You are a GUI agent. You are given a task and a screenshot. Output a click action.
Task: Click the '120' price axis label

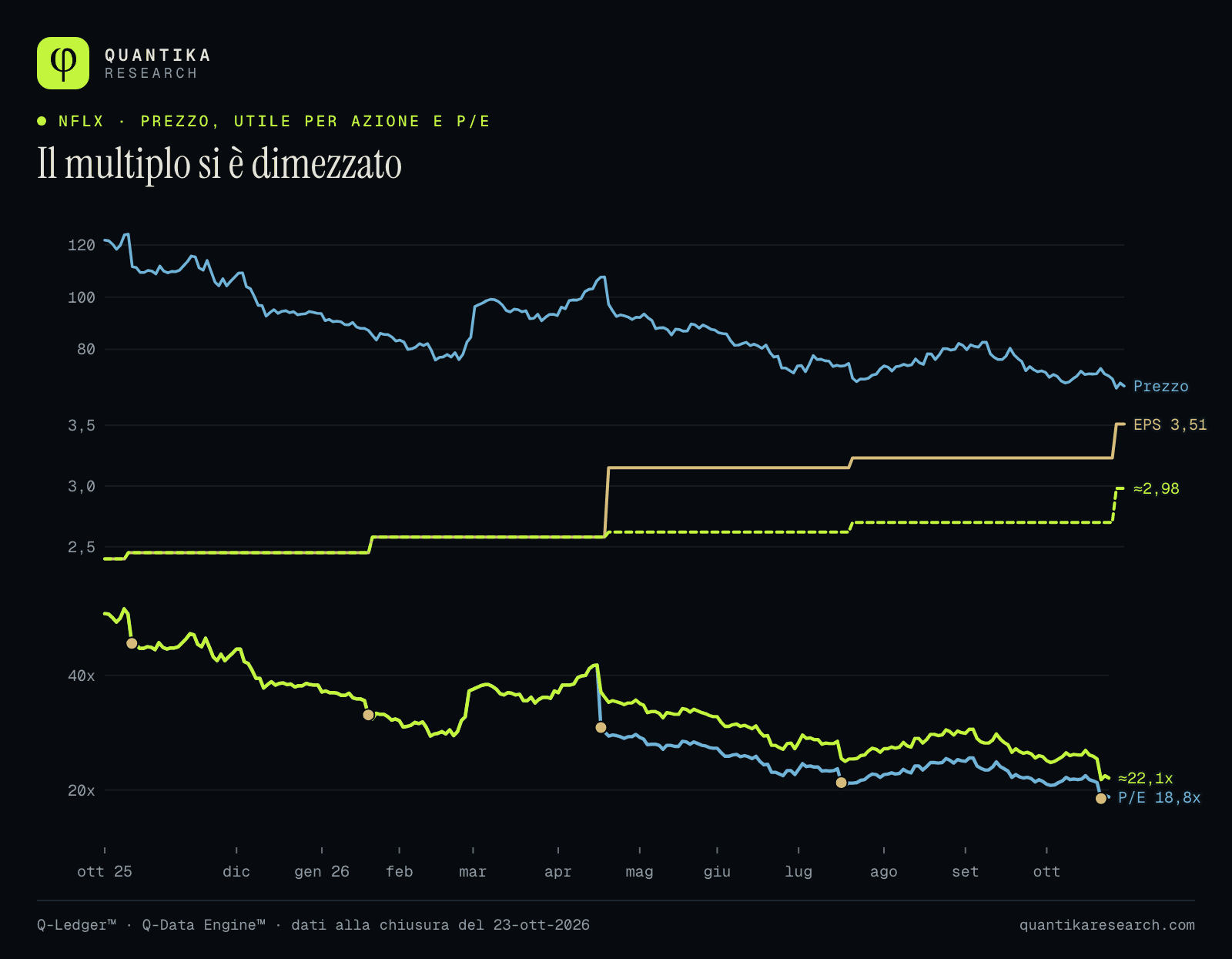(82, 245)
